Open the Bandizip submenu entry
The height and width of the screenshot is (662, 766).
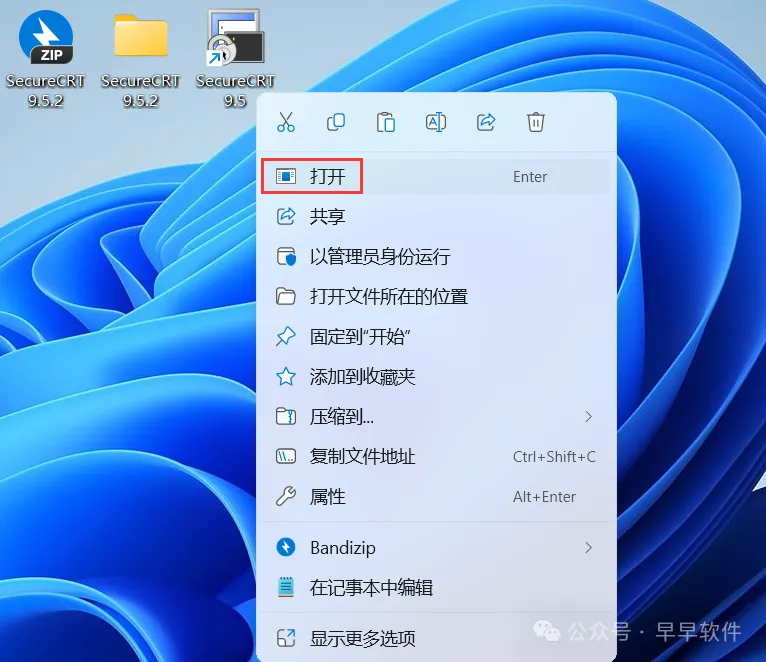435,548
